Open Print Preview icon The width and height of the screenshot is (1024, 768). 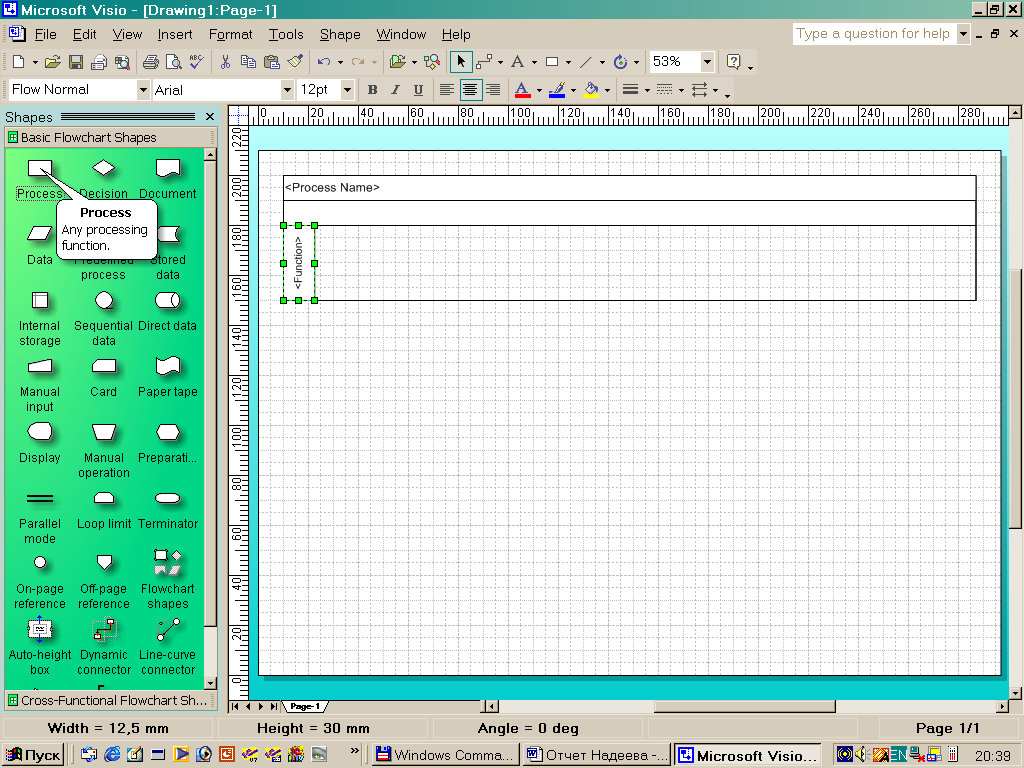pyautogui.click(x=174, y=61)
